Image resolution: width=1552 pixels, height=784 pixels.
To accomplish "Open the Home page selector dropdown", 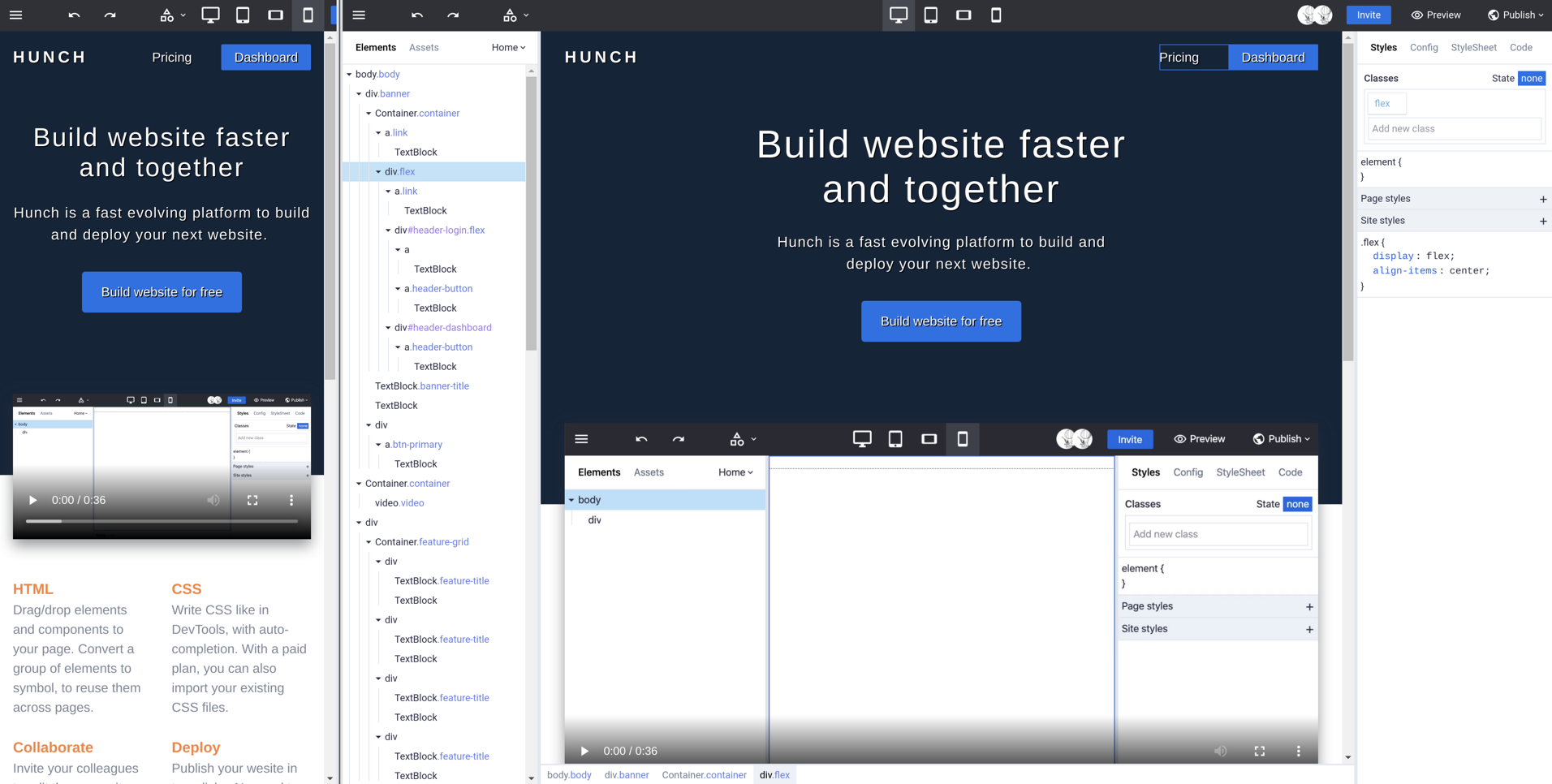I will click(x=508, y=48).
